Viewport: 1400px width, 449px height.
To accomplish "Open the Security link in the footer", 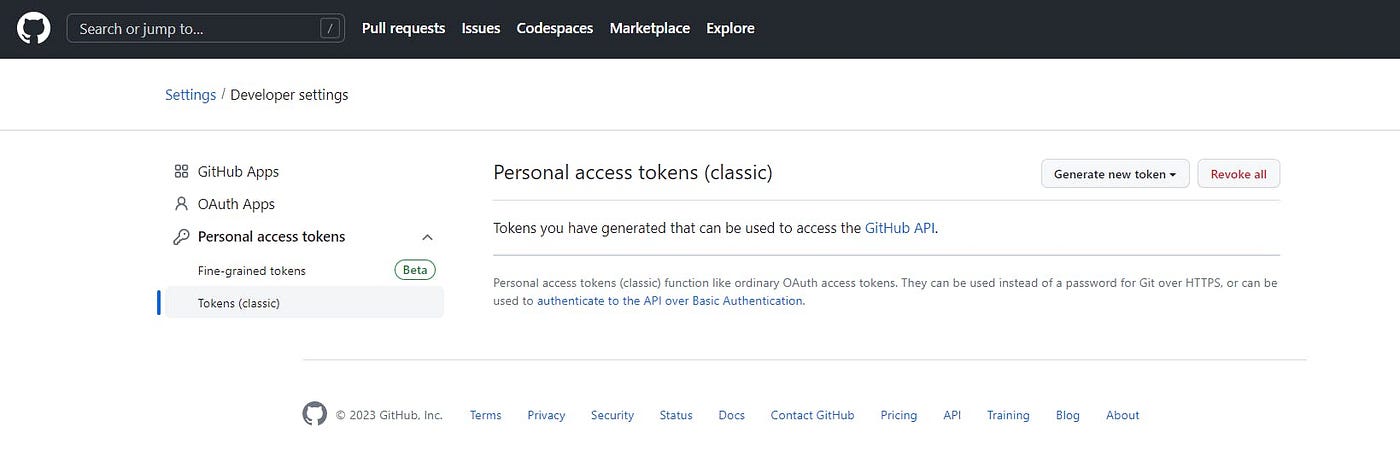I will [x=612, y=415].
